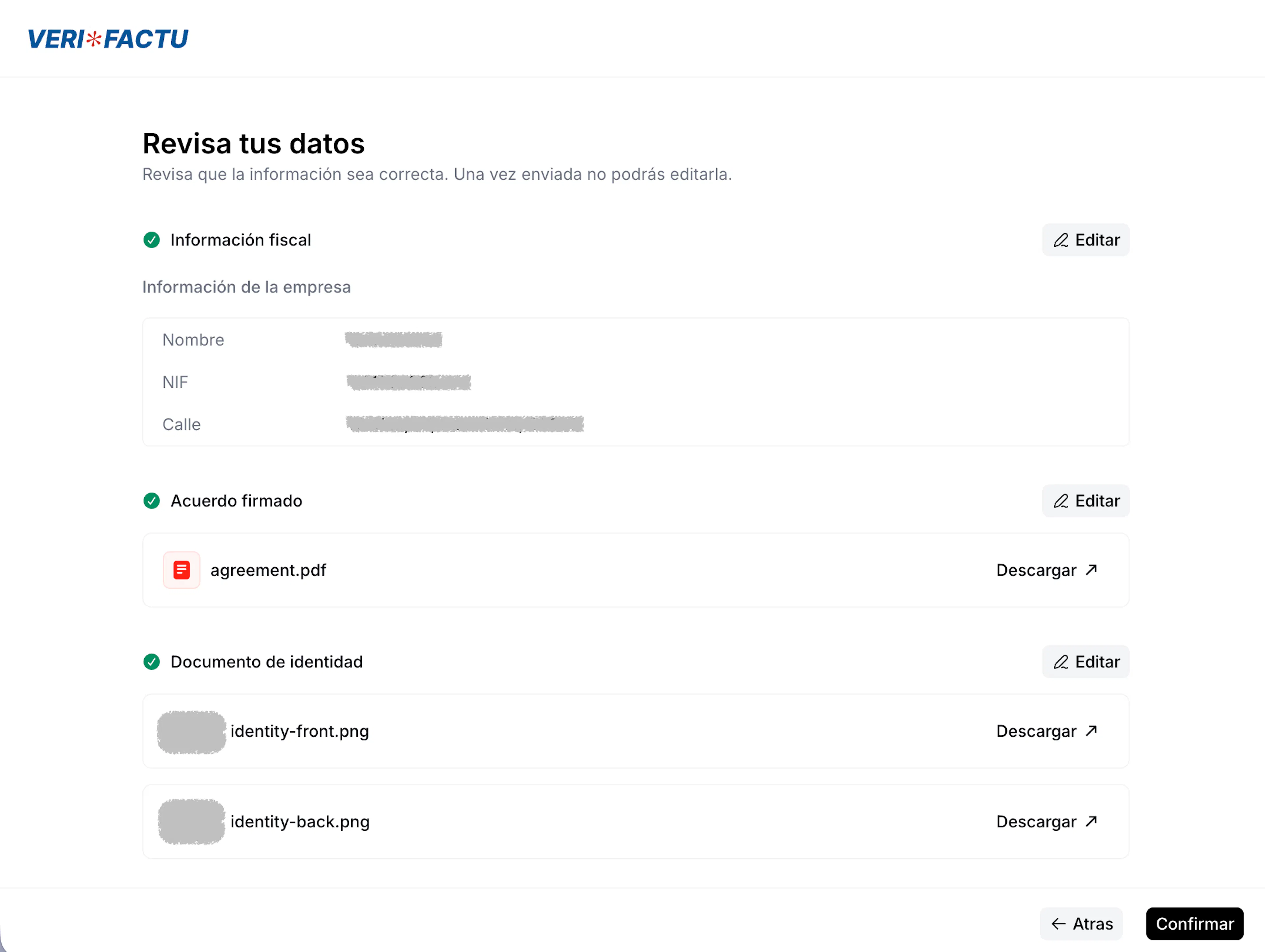Click the red PDF icon for agreement.pdf
This screenshot has width=1265, height=952.
pyautogui.click(x=181, y=570)
